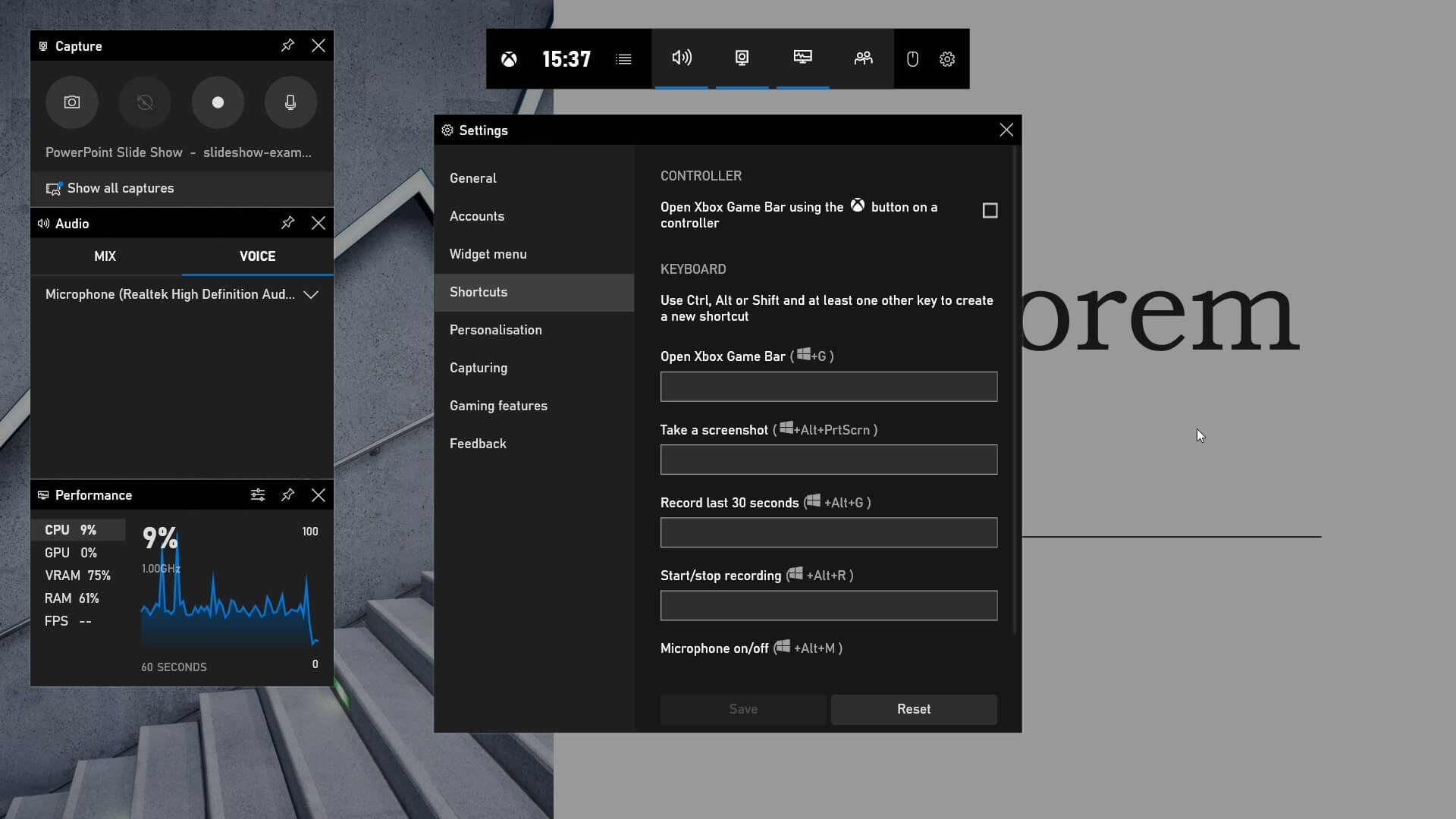Click the social features icon in Xbox bar
Viewport: 1456px width, 819px height.
[863, 58]
